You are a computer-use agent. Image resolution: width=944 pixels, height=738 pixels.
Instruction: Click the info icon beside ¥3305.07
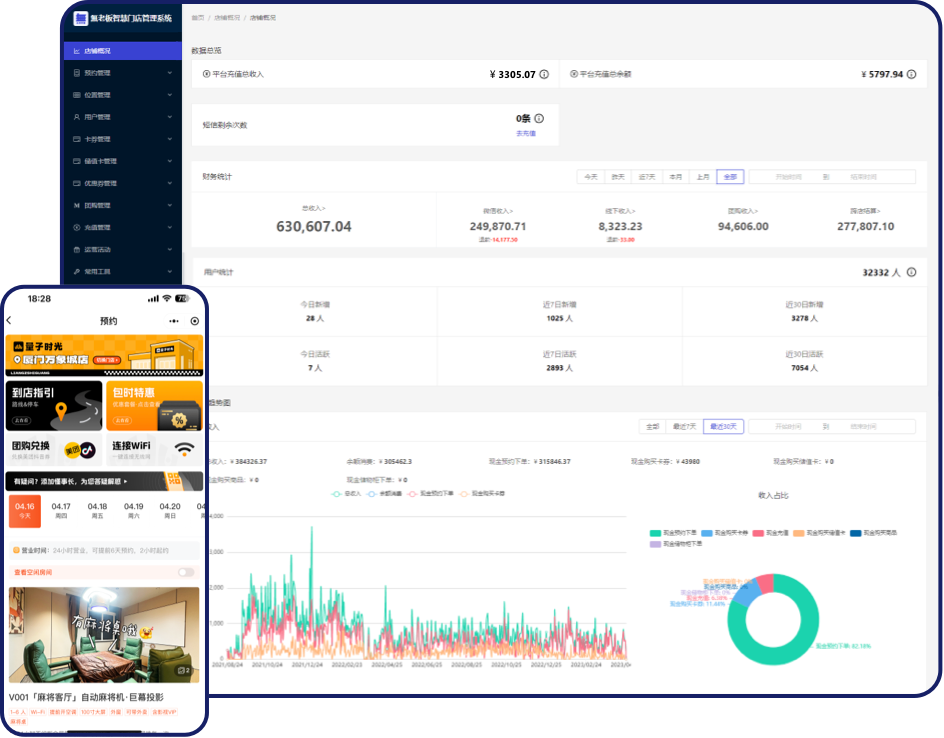(544, 74)
